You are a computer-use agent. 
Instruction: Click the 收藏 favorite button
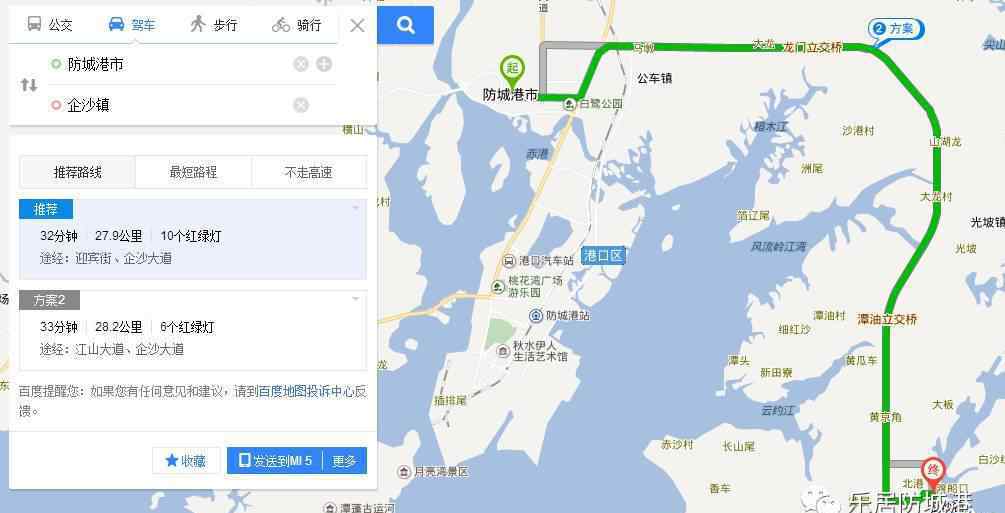(x=186, y=460)
